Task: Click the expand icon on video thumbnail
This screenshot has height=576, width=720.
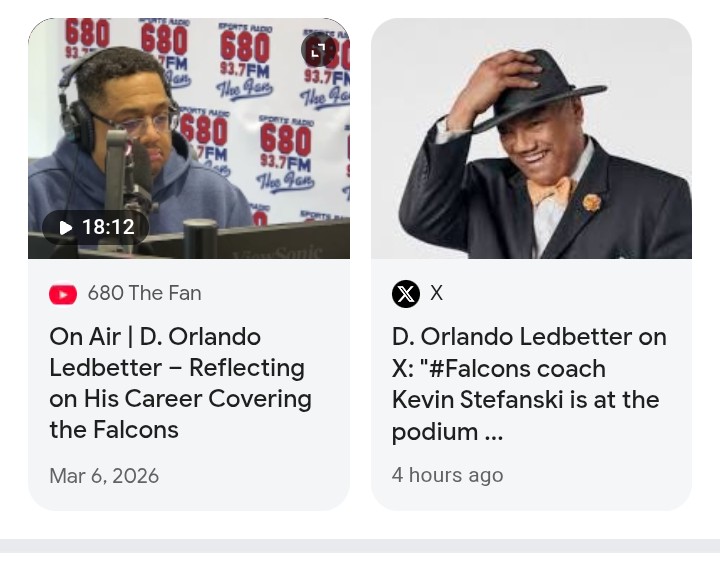Action: 318,50
